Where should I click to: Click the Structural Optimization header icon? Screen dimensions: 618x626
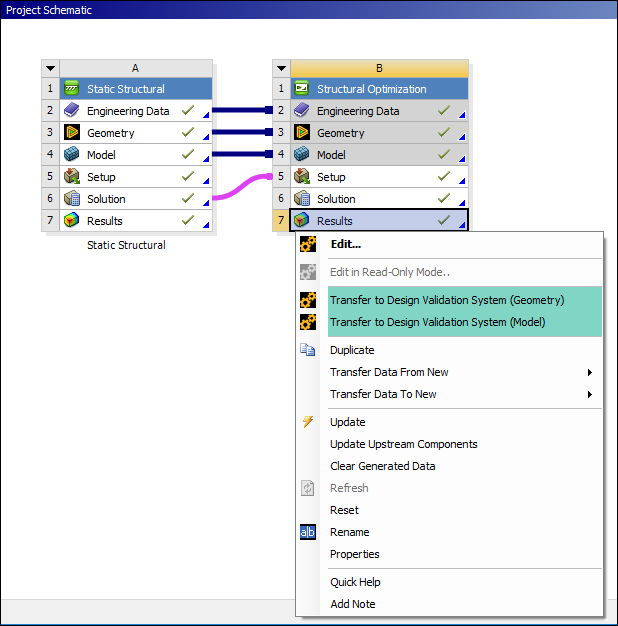pyautogui.click(x=302, y=88)
